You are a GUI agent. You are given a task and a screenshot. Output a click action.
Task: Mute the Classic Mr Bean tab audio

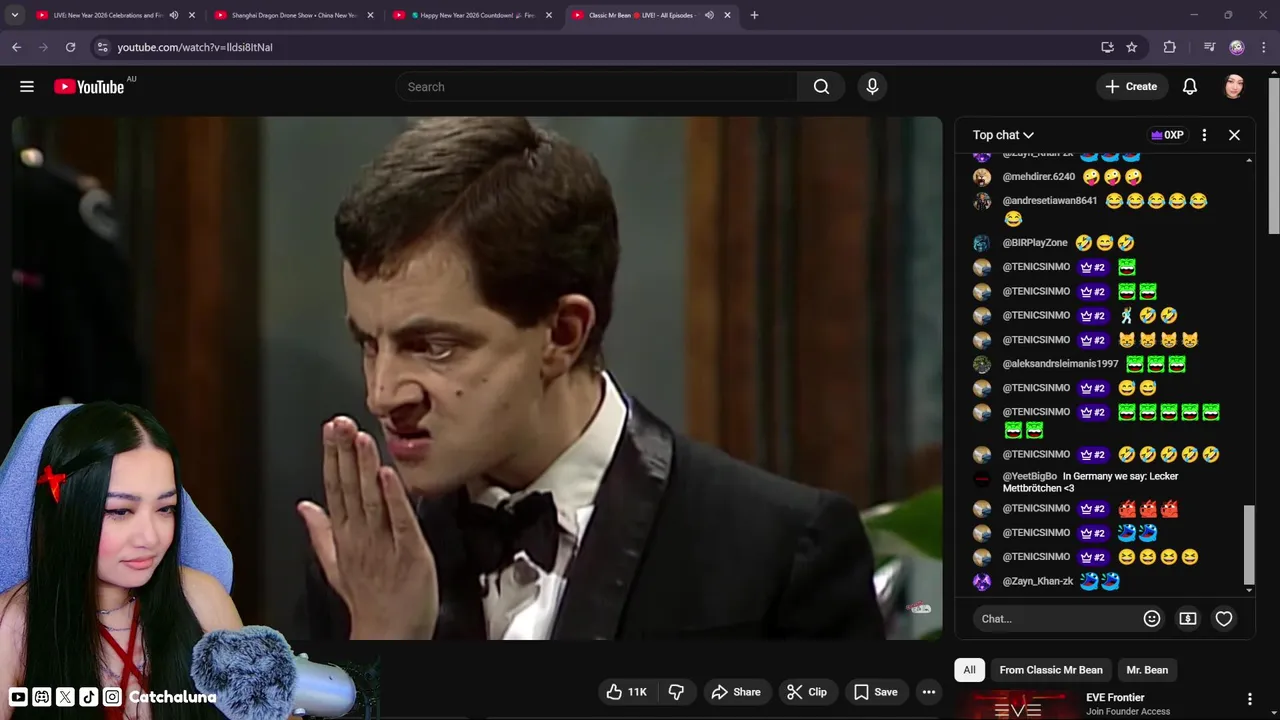(709, 15)
